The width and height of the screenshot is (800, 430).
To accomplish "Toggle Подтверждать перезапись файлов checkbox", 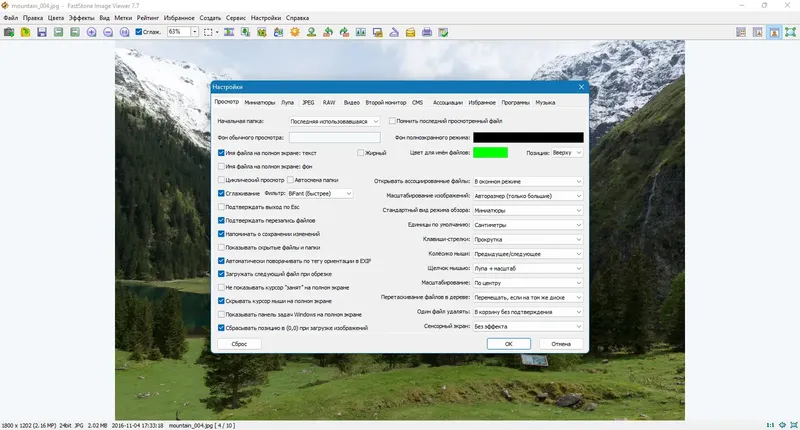I will pos(221,220).
